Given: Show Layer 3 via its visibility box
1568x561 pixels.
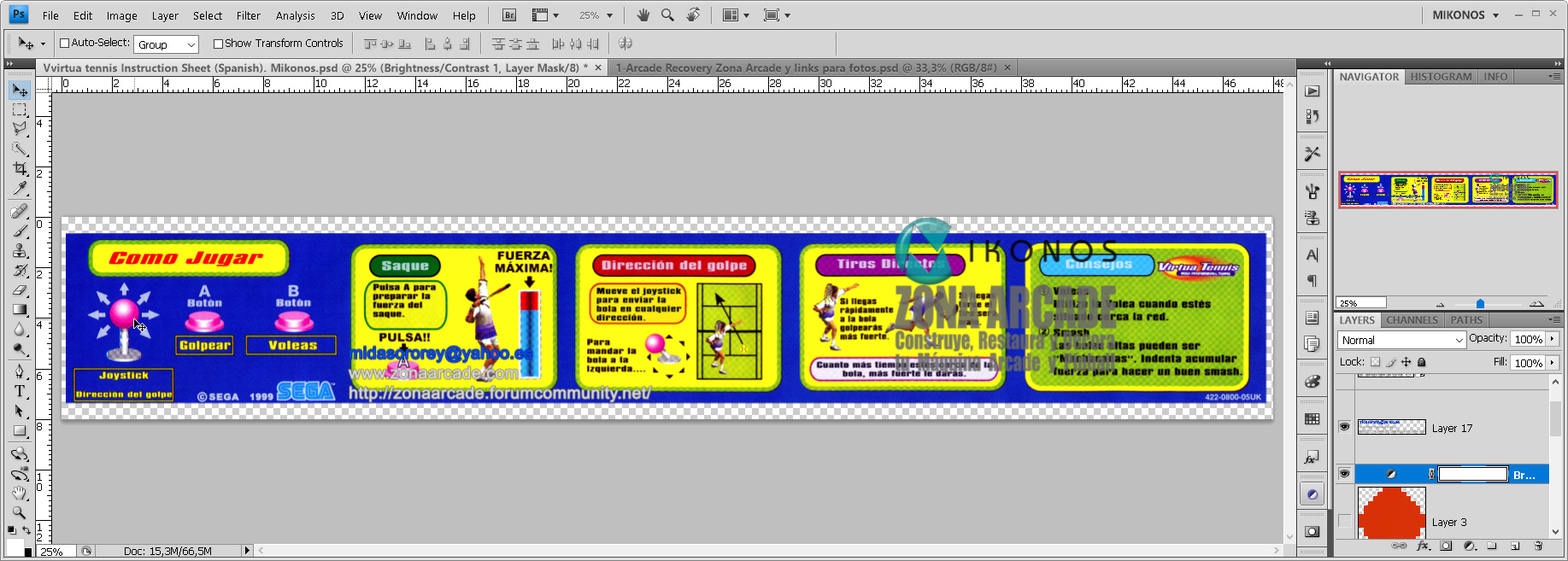Looking at the screenshot, I should point(1344,521).
